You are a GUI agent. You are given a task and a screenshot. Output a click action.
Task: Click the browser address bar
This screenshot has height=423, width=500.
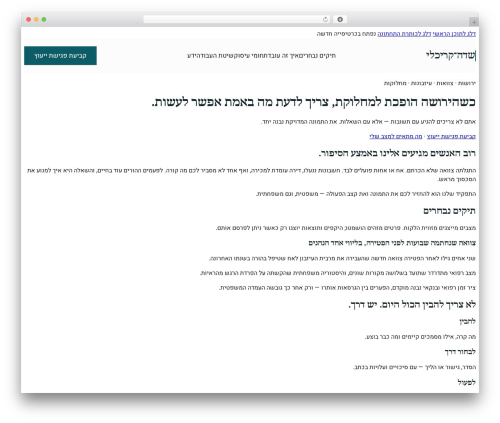coord(236,19)
